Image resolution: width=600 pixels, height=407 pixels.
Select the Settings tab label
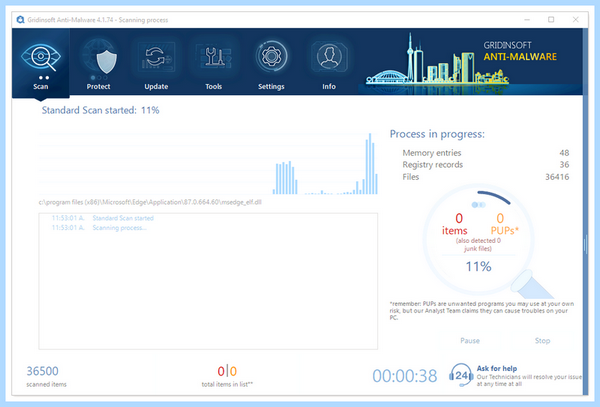pos(271,86)
